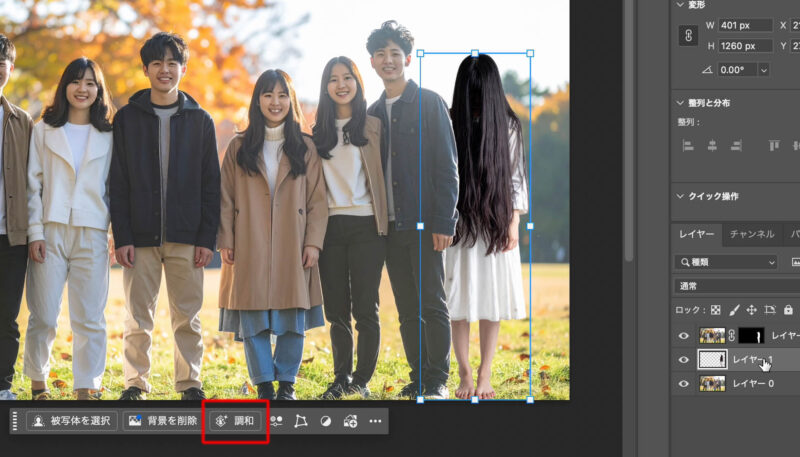The height and width of the screenshot is (457, 800).
Task: Click the 整列： label
Action: pos(689,122)
